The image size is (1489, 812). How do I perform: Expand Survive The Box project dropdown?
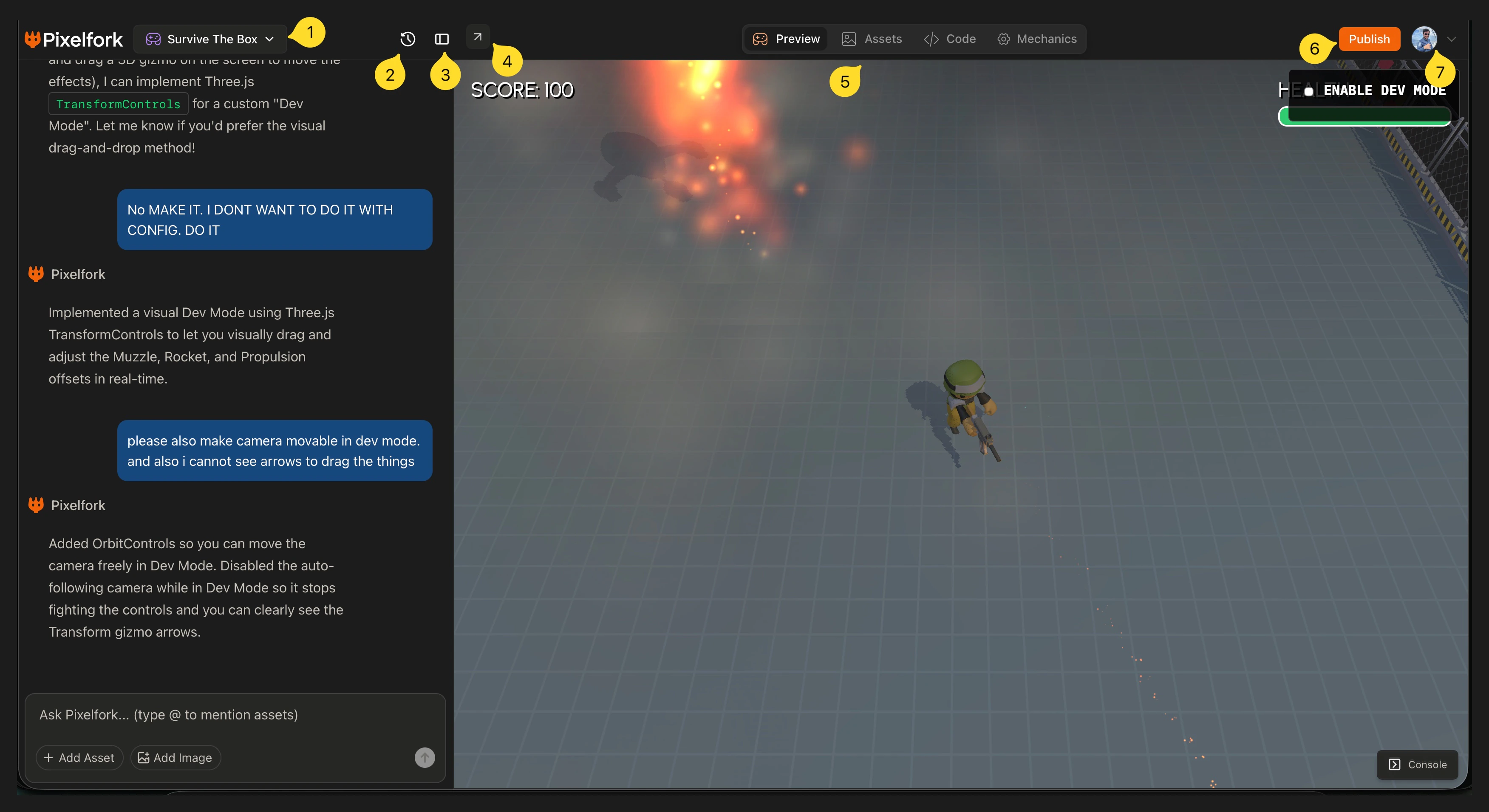click(x=269, y=39)
